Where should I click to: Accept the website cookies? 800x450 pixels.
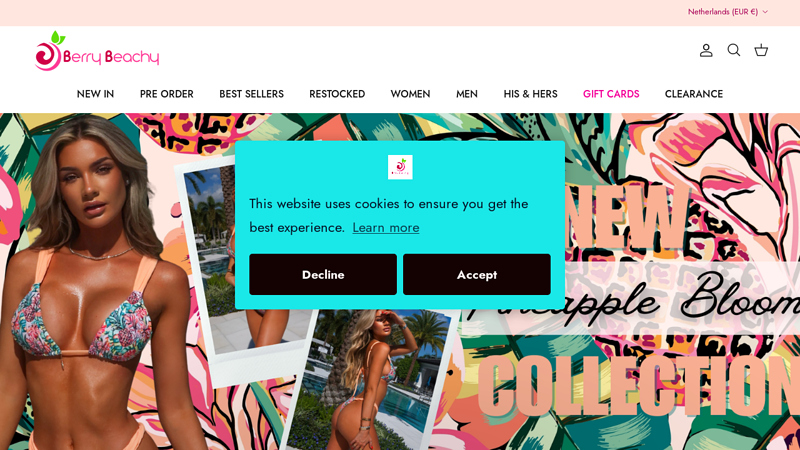click(477, 274)
